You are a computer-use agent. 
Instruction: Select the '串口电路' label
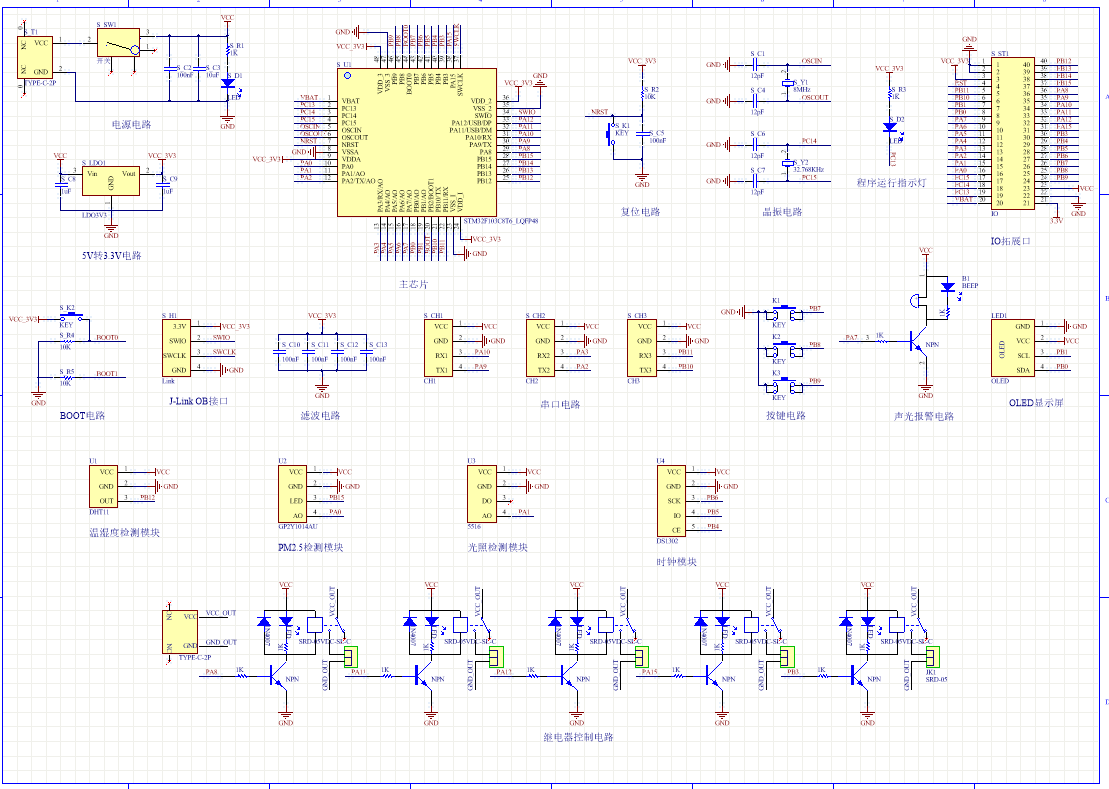tap(560, 404)
